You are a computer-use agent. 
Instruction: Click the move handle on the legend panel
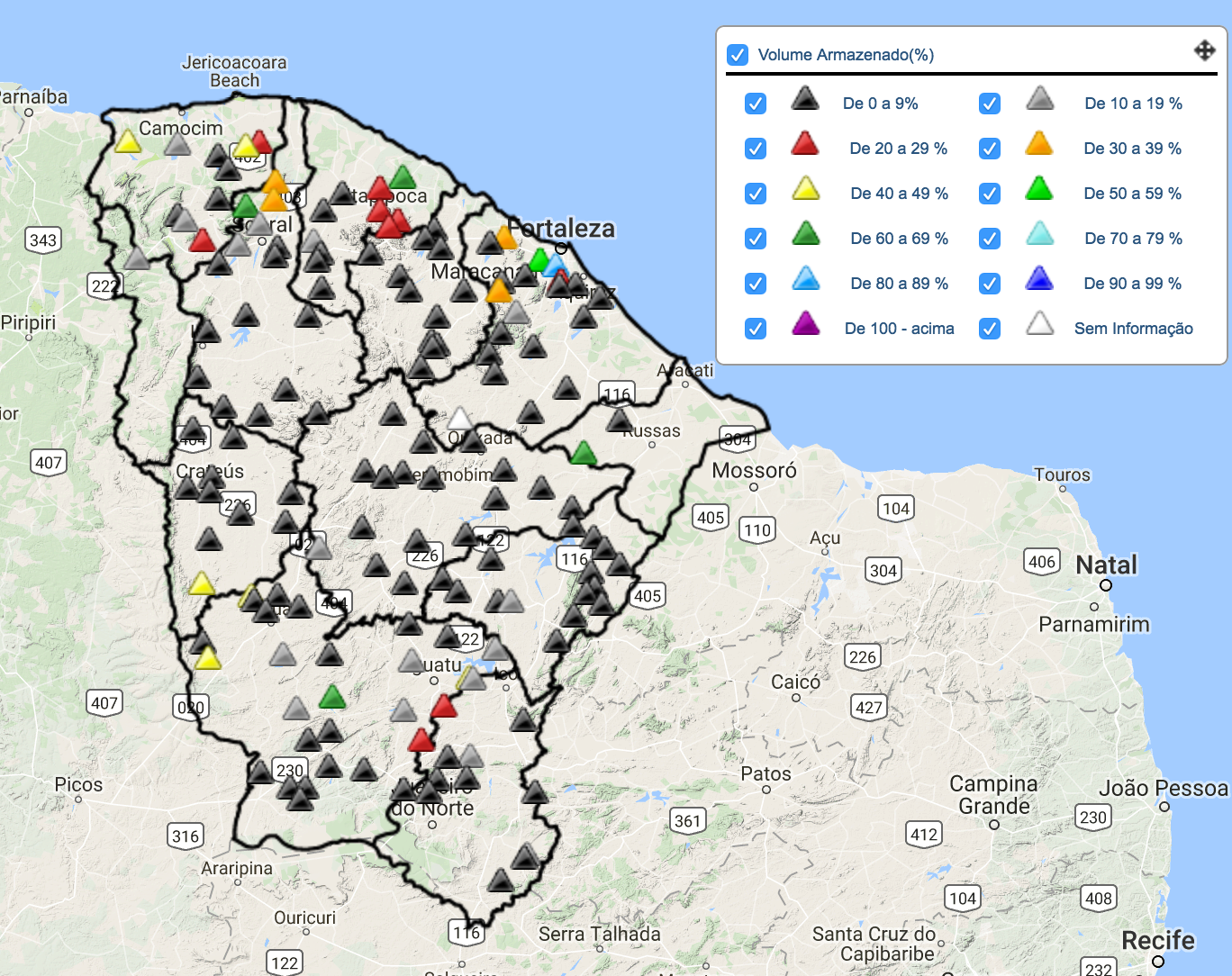tap(1204, 50)
